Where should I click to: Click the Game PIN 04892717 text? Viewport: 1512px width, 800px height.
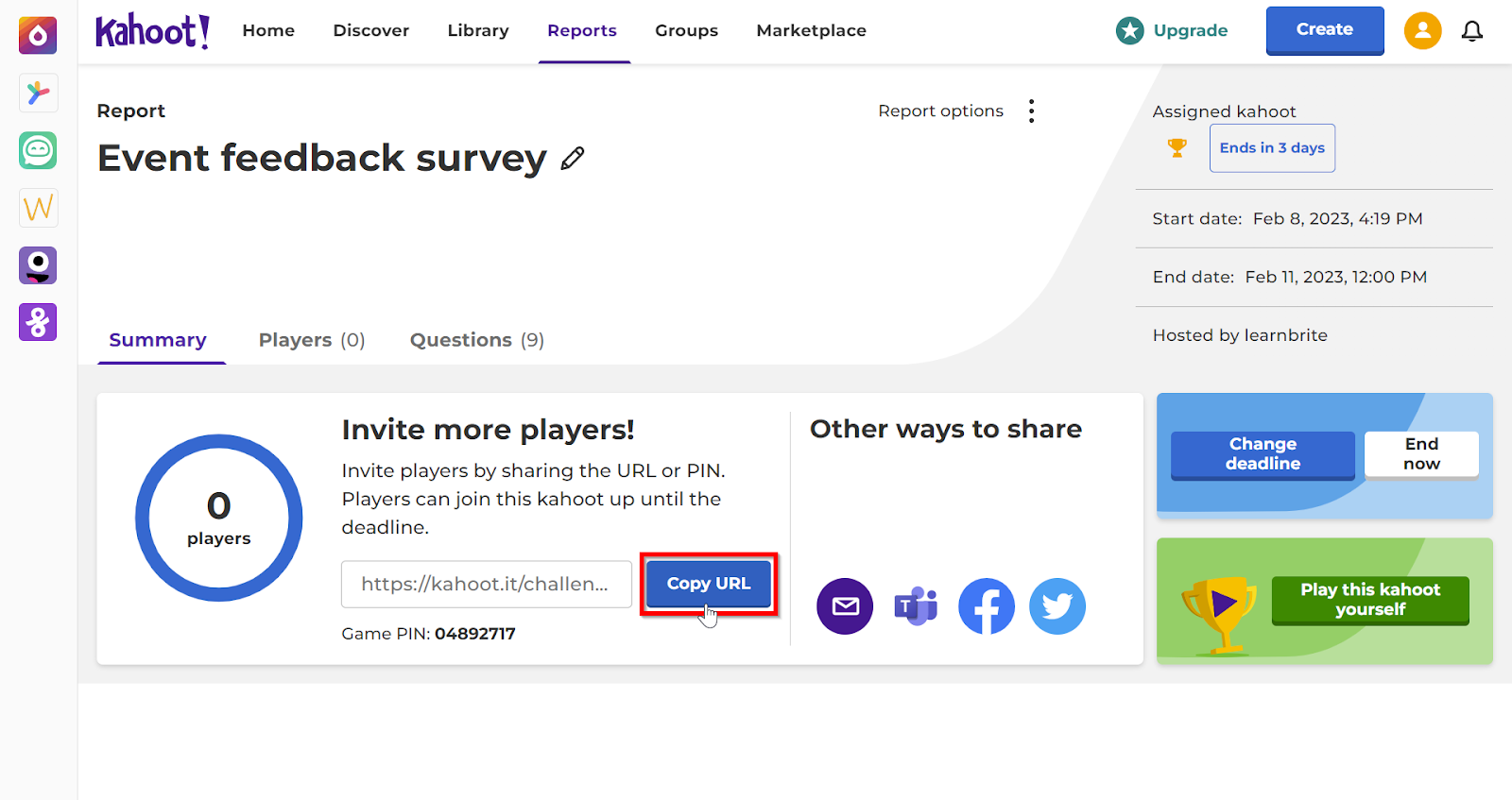click(429, 634)
